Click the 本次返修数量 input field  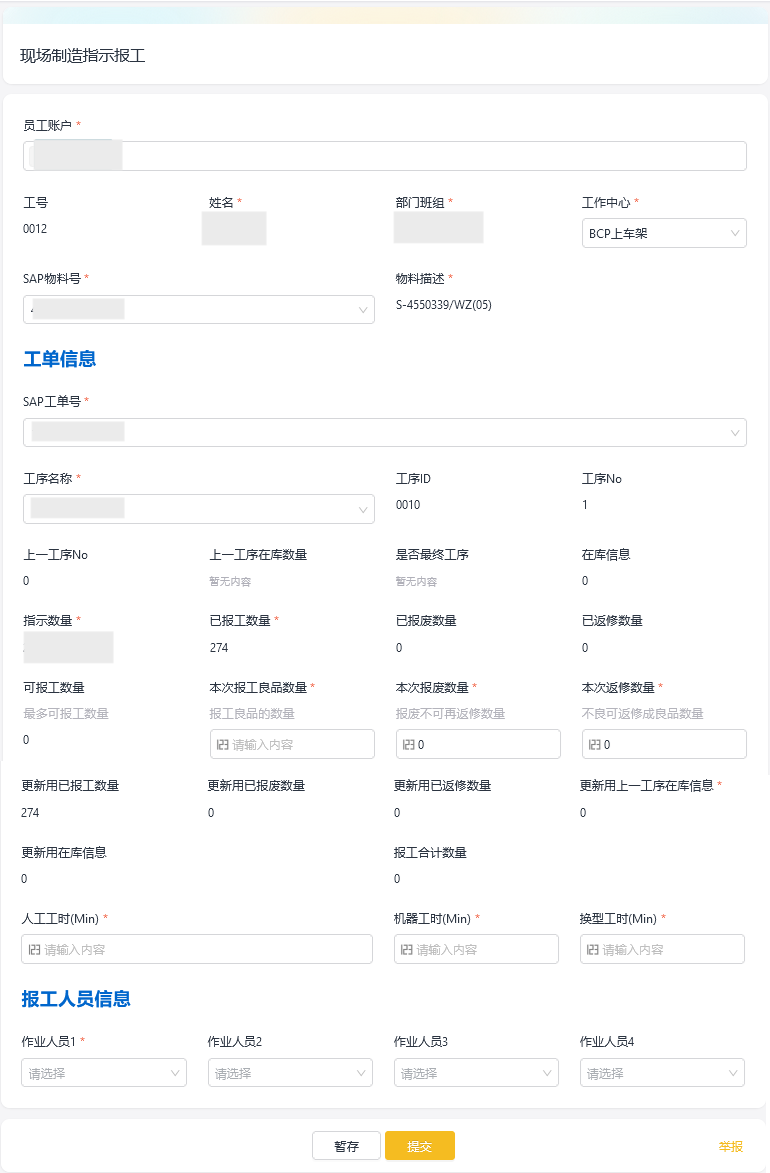click(x=664, y=744)
